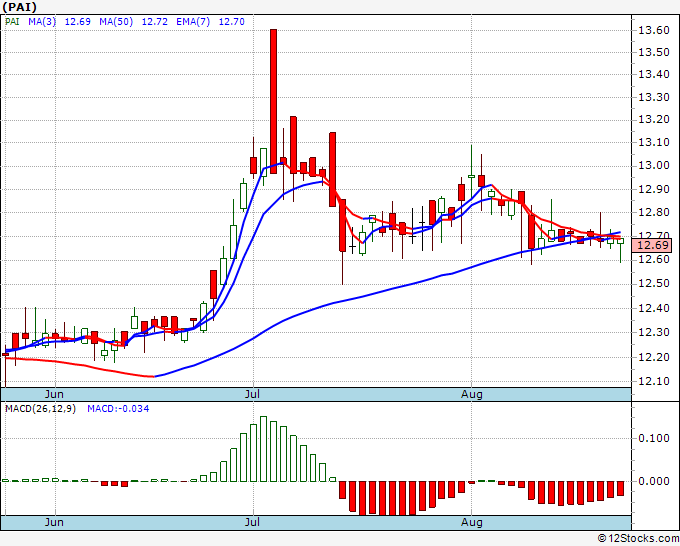Click the 12.10 price axis label
This screenshot has height=546, width=680.
pos(654,382)
